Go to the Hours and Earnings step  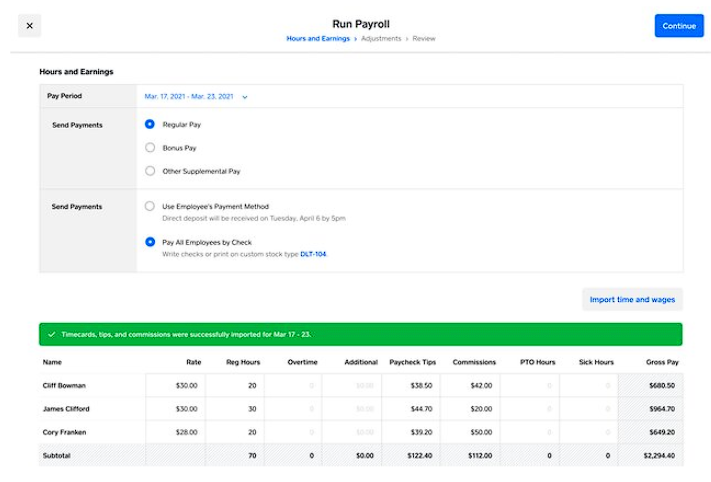[x=318, y=39]
